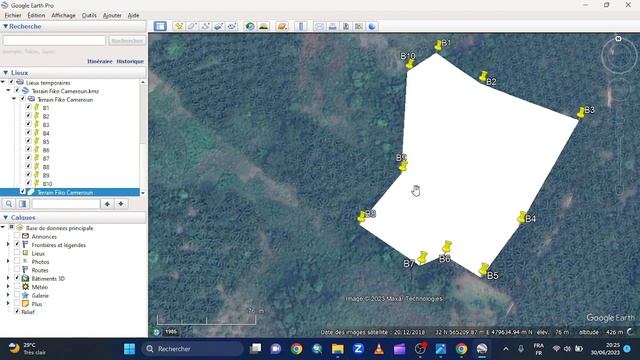
Task: Click the B3 pushpin on the map
Action: coord(581,112)
